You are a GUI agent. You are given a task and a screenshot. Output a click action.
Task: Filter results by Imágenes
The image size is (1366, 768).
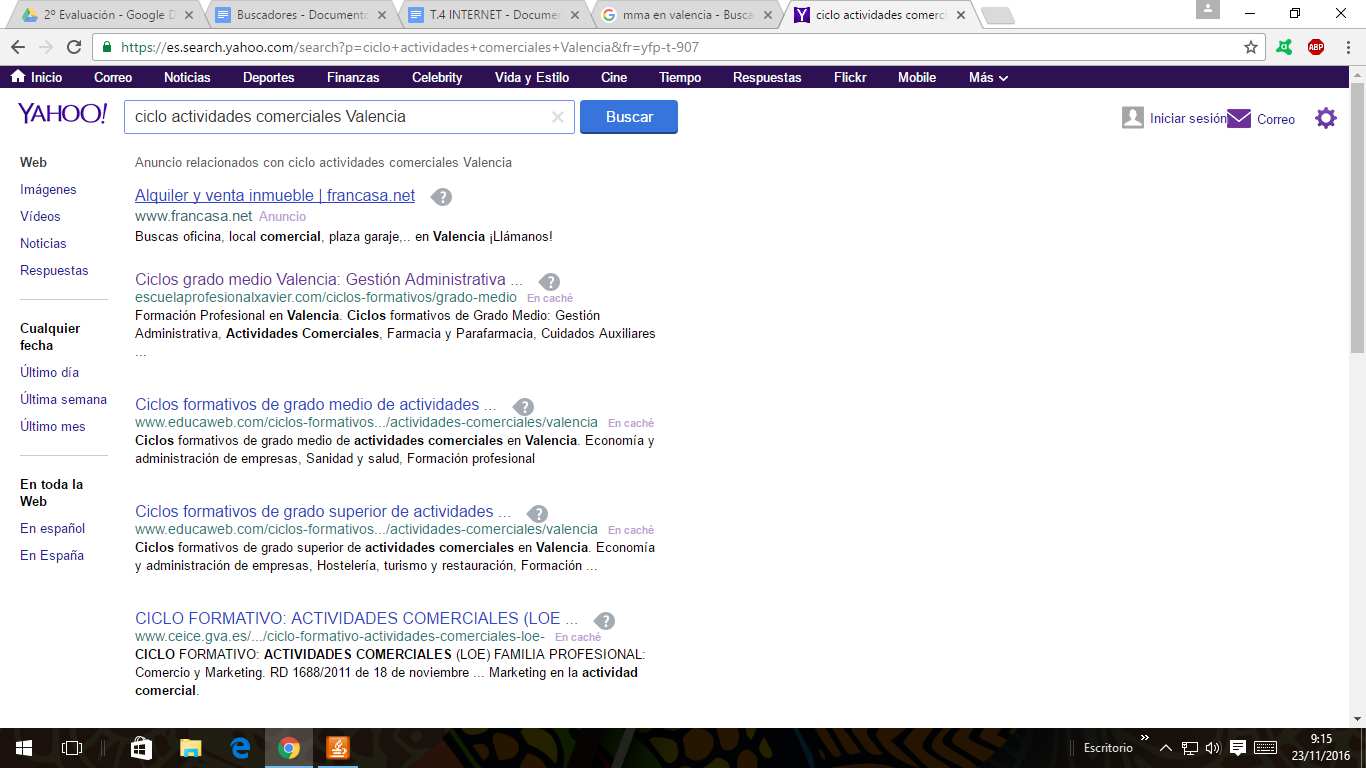pyautogui.click(x=48, y=190)
